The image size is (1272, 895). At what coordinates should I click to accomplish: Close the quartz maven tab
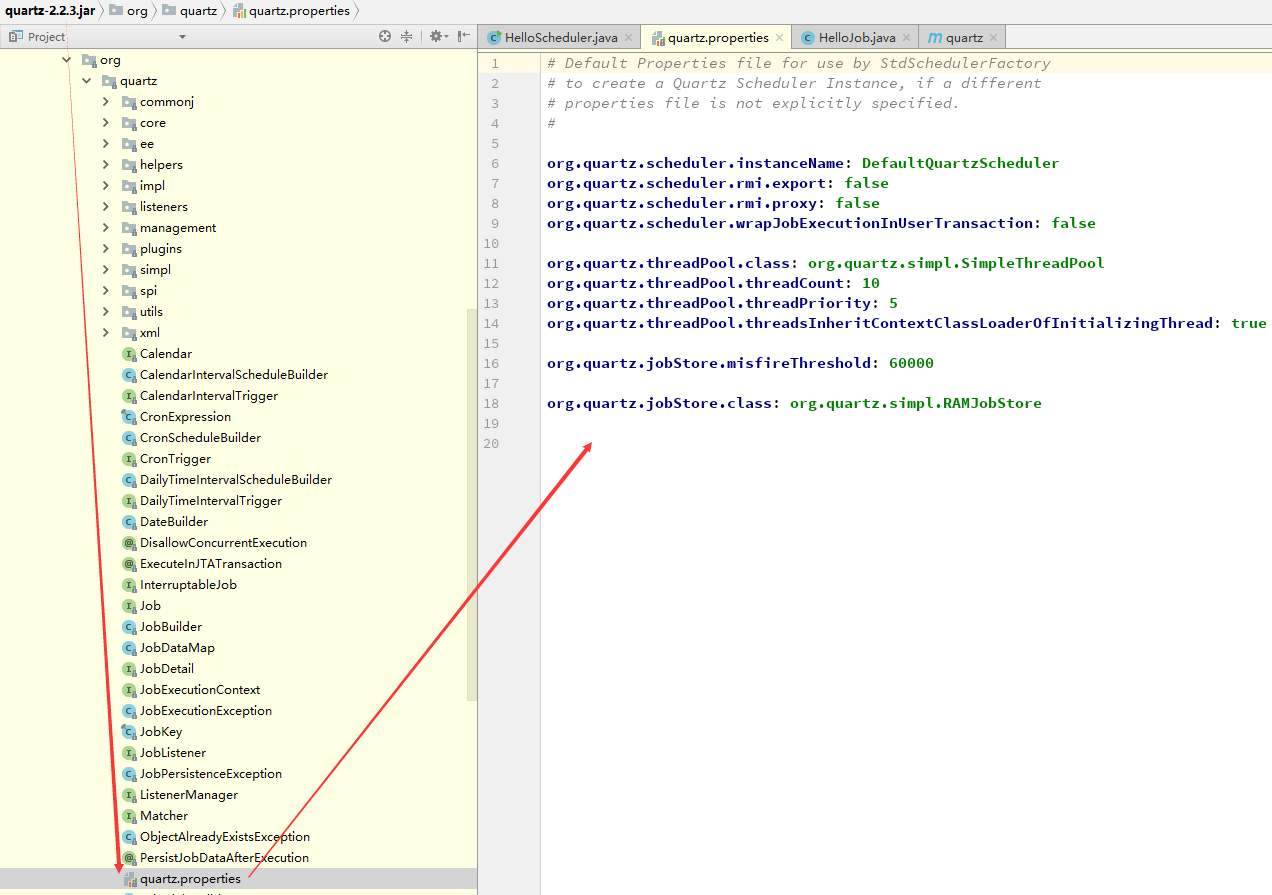coord(994,38)
